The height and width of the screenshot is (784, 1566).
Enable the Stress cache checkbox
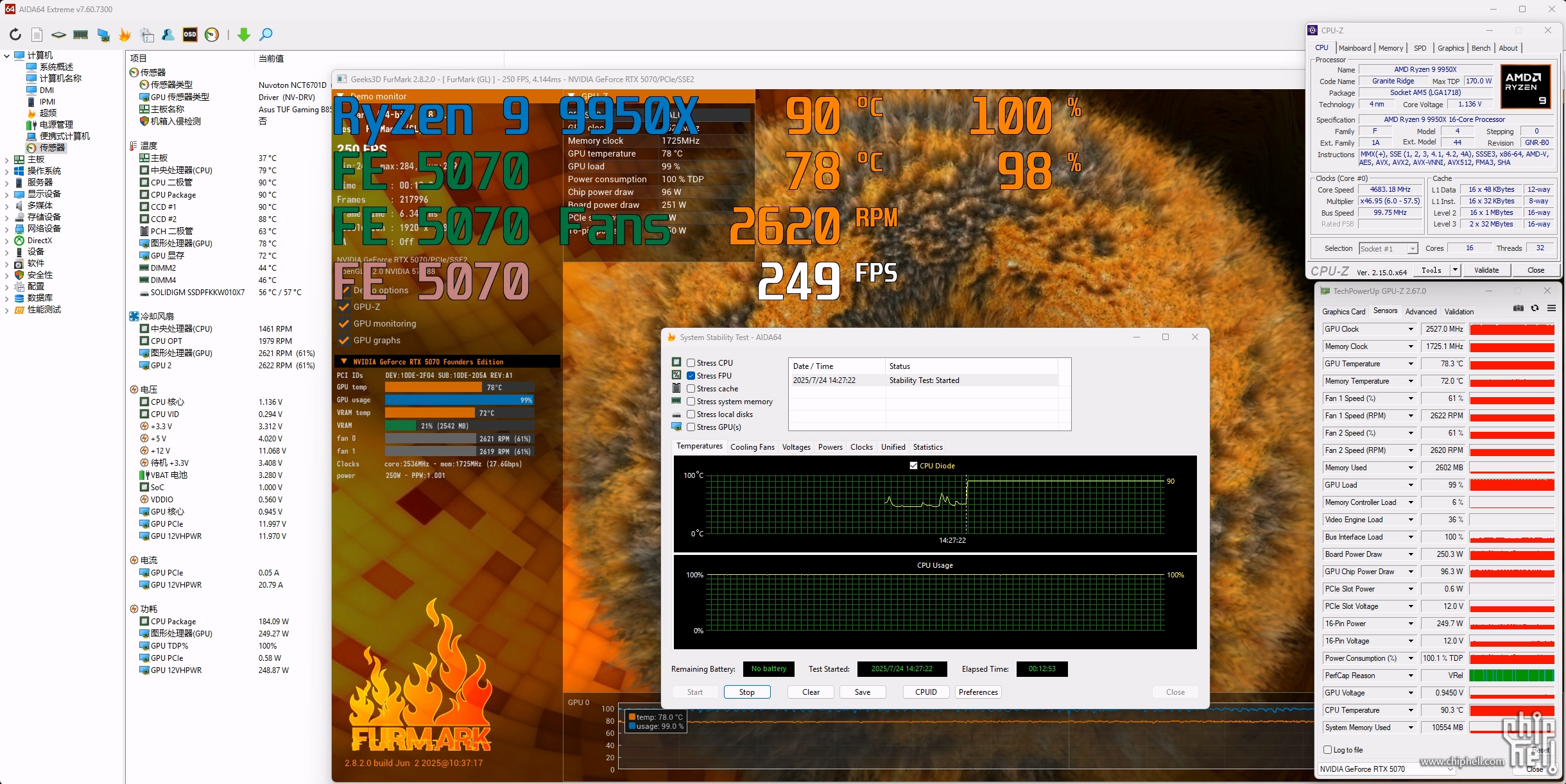click(x=691, y=389)
